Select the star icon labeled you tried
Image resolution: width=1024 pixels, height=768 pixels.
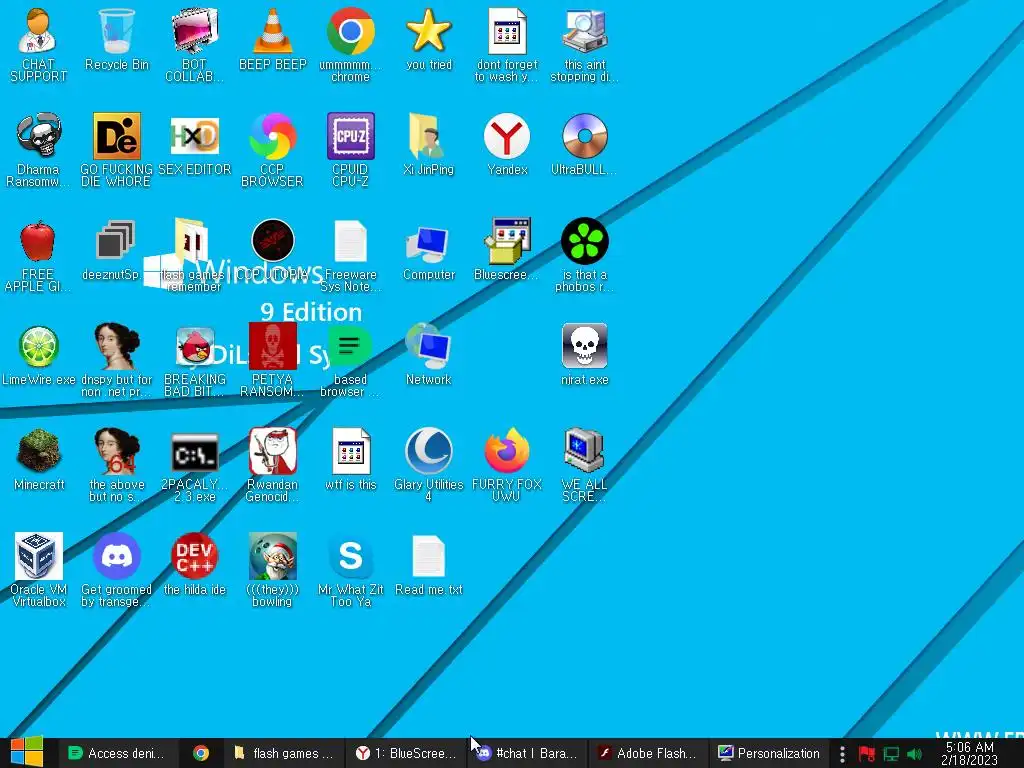(428, 39)
